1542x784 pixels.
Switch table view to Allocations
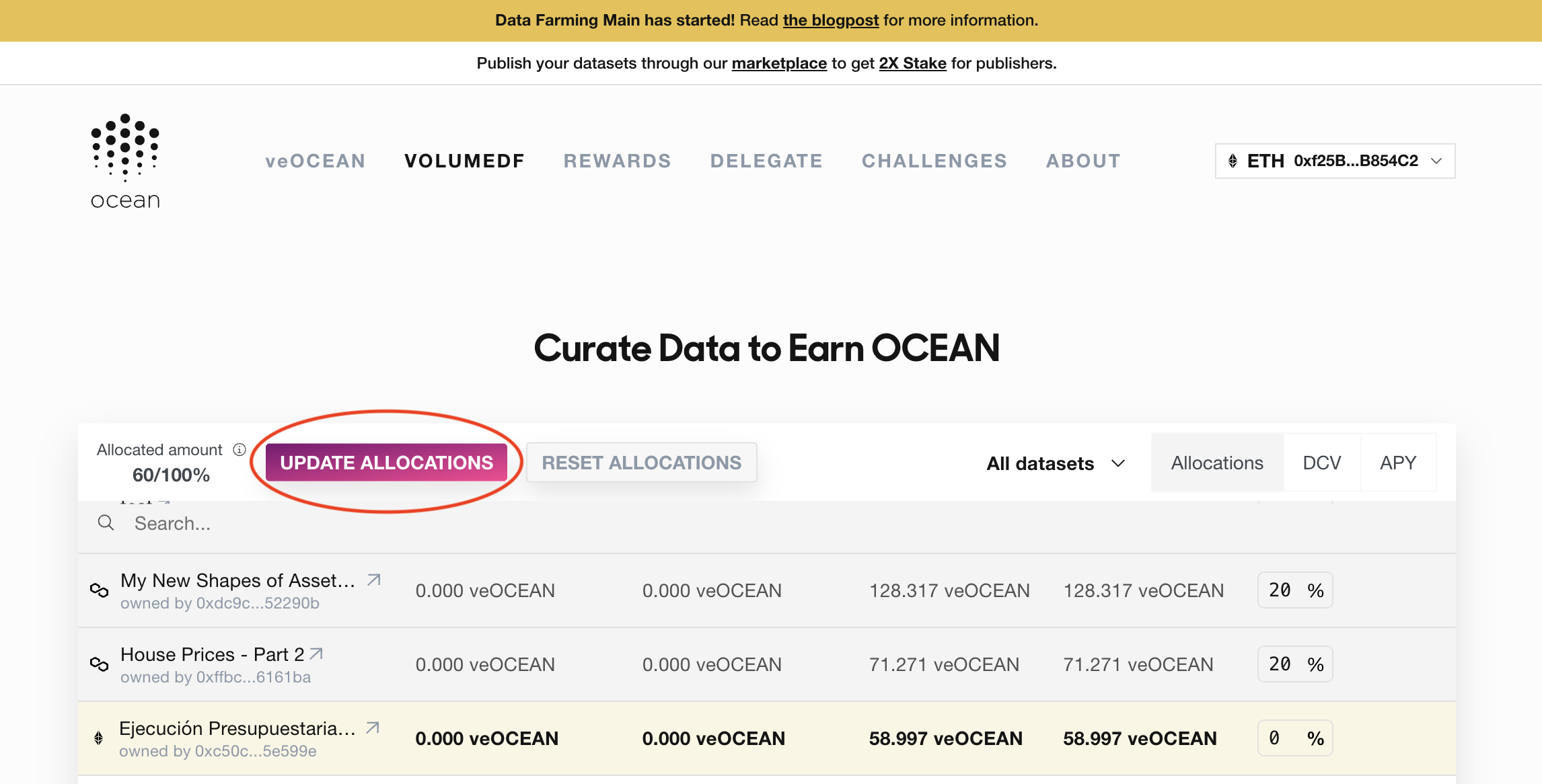tap(1217, 463)
